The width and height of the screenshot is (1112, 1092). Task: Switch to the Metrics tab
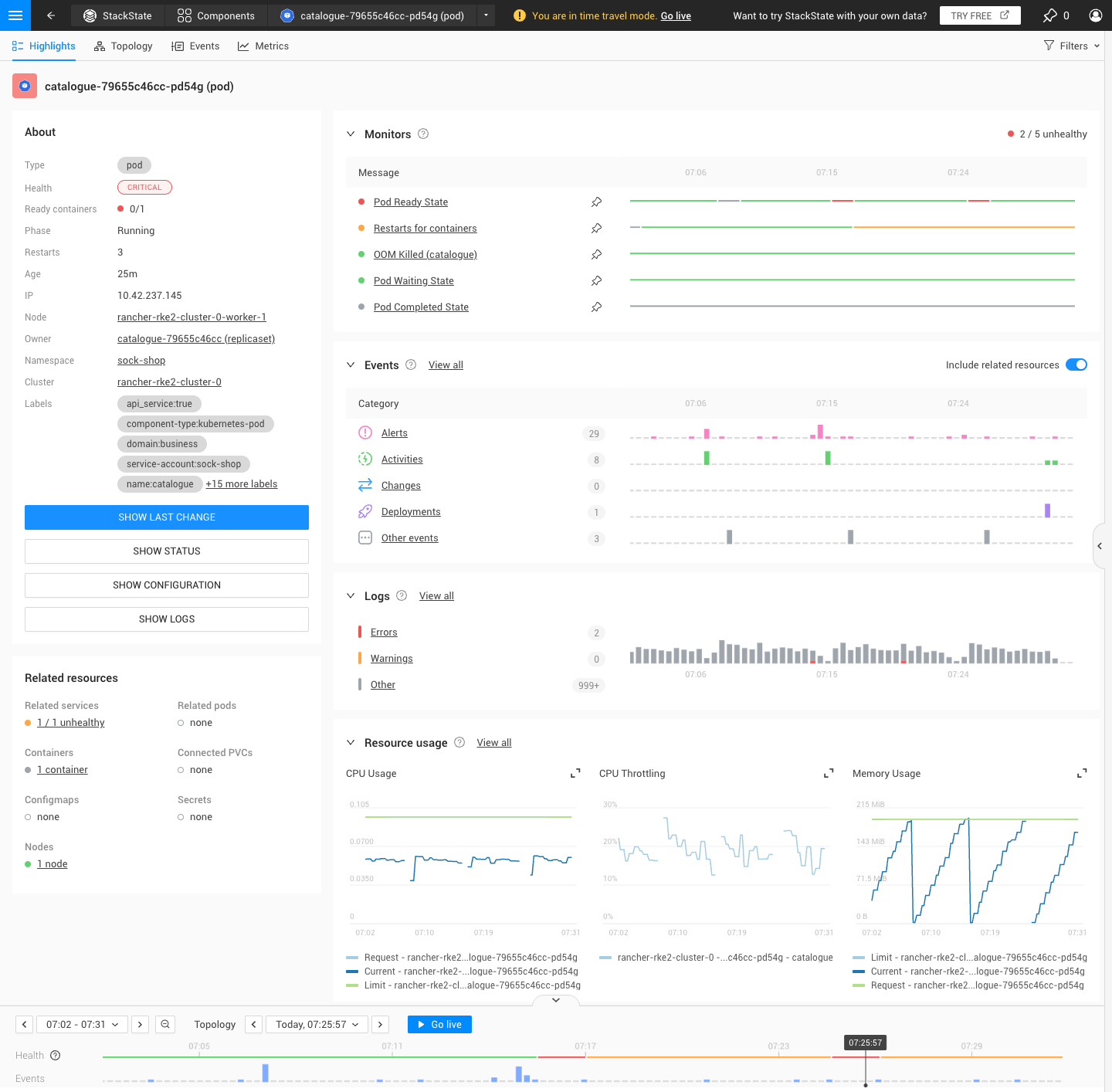coord(263,46)
